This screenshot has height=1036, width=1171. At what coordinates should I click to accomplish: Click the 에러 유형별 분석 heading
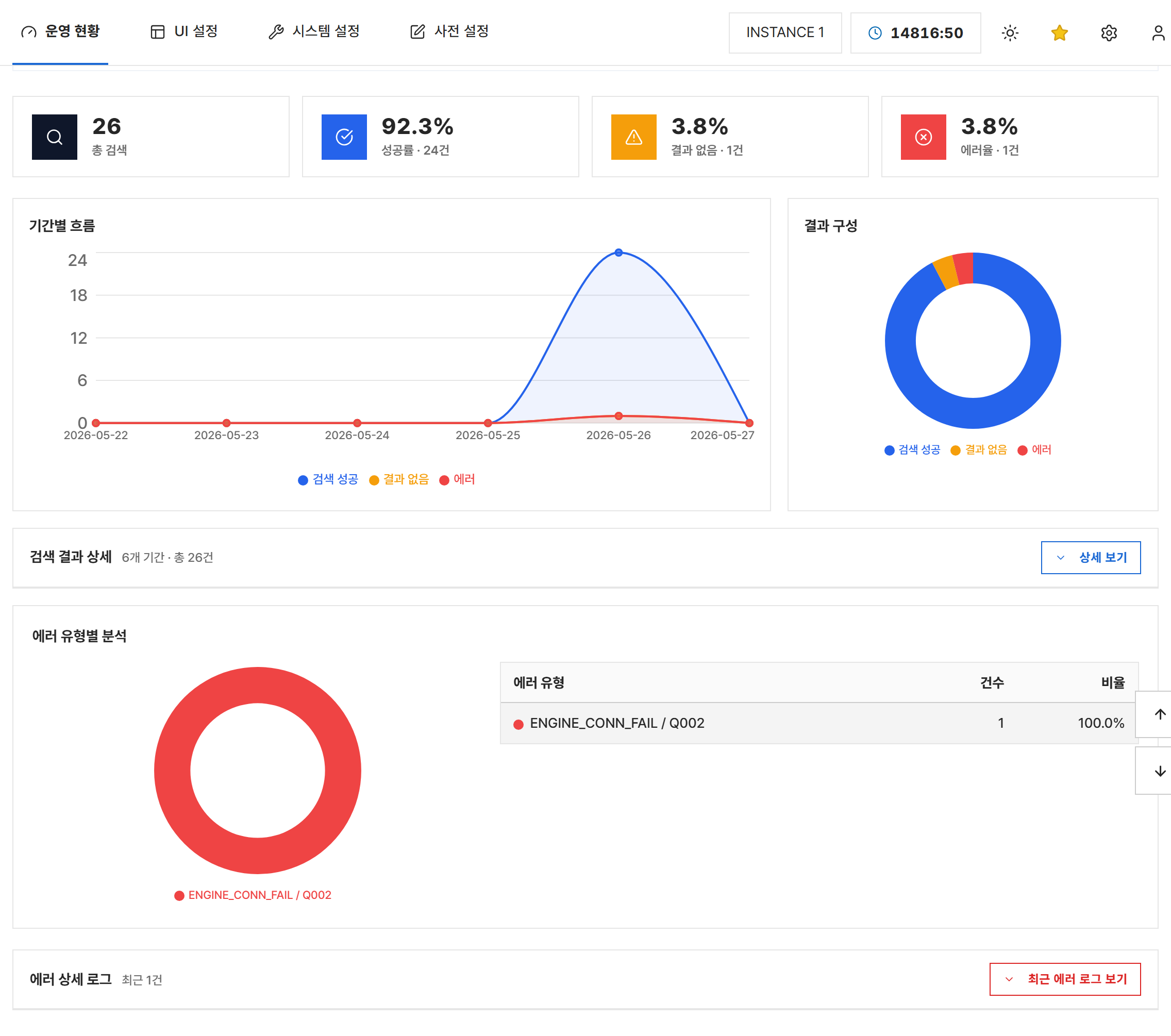pyautogui.click(x=79, y=636)
